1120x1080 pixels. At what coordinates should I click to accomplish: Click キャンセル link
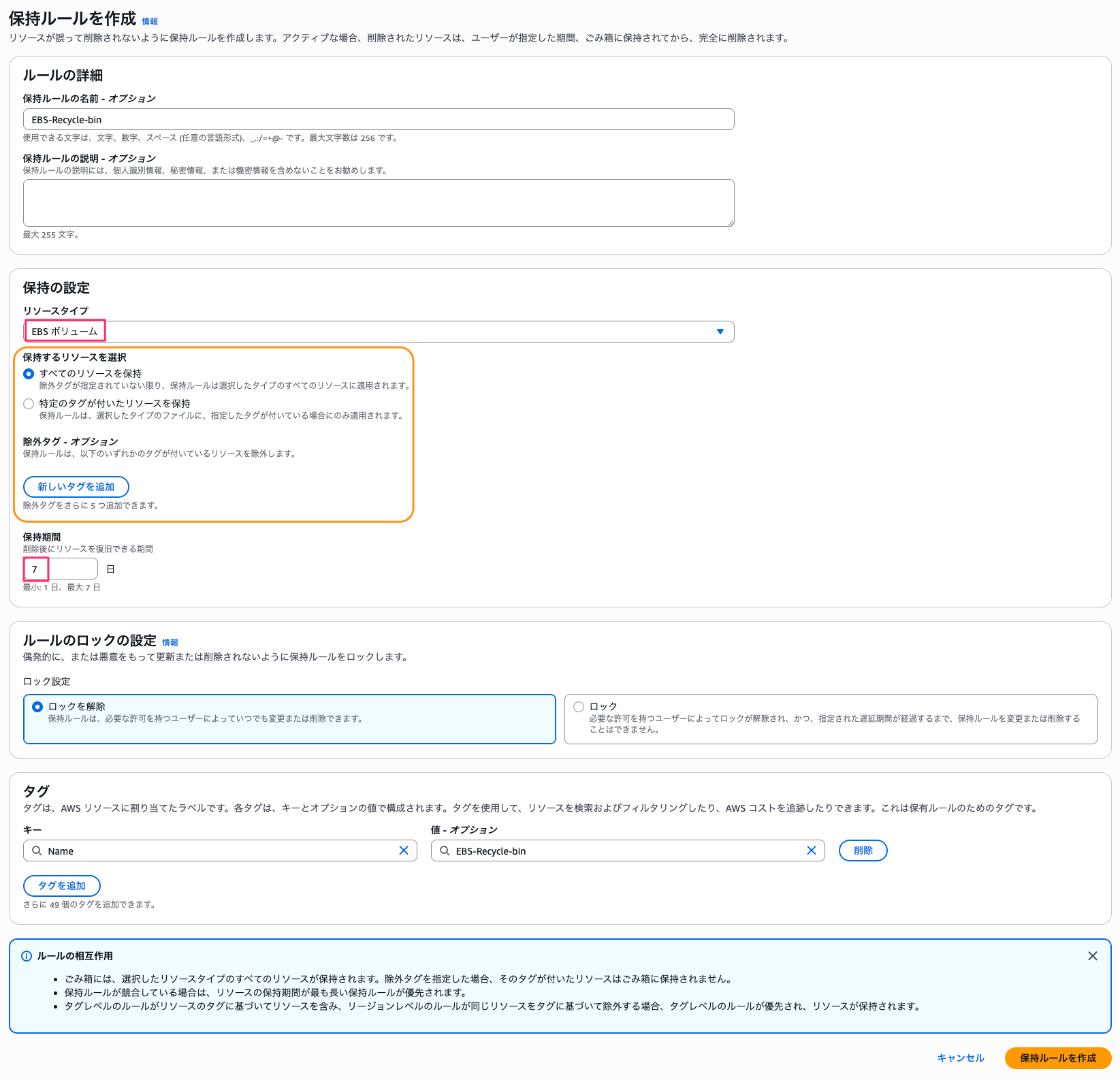point(960,1058)
